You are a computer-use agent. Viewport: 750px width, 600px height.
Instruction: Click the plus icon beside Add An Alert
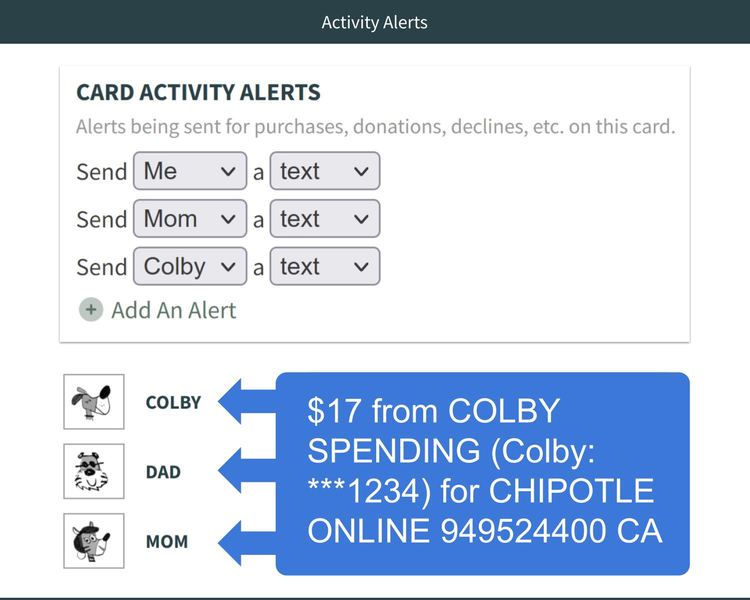point(91,310)
